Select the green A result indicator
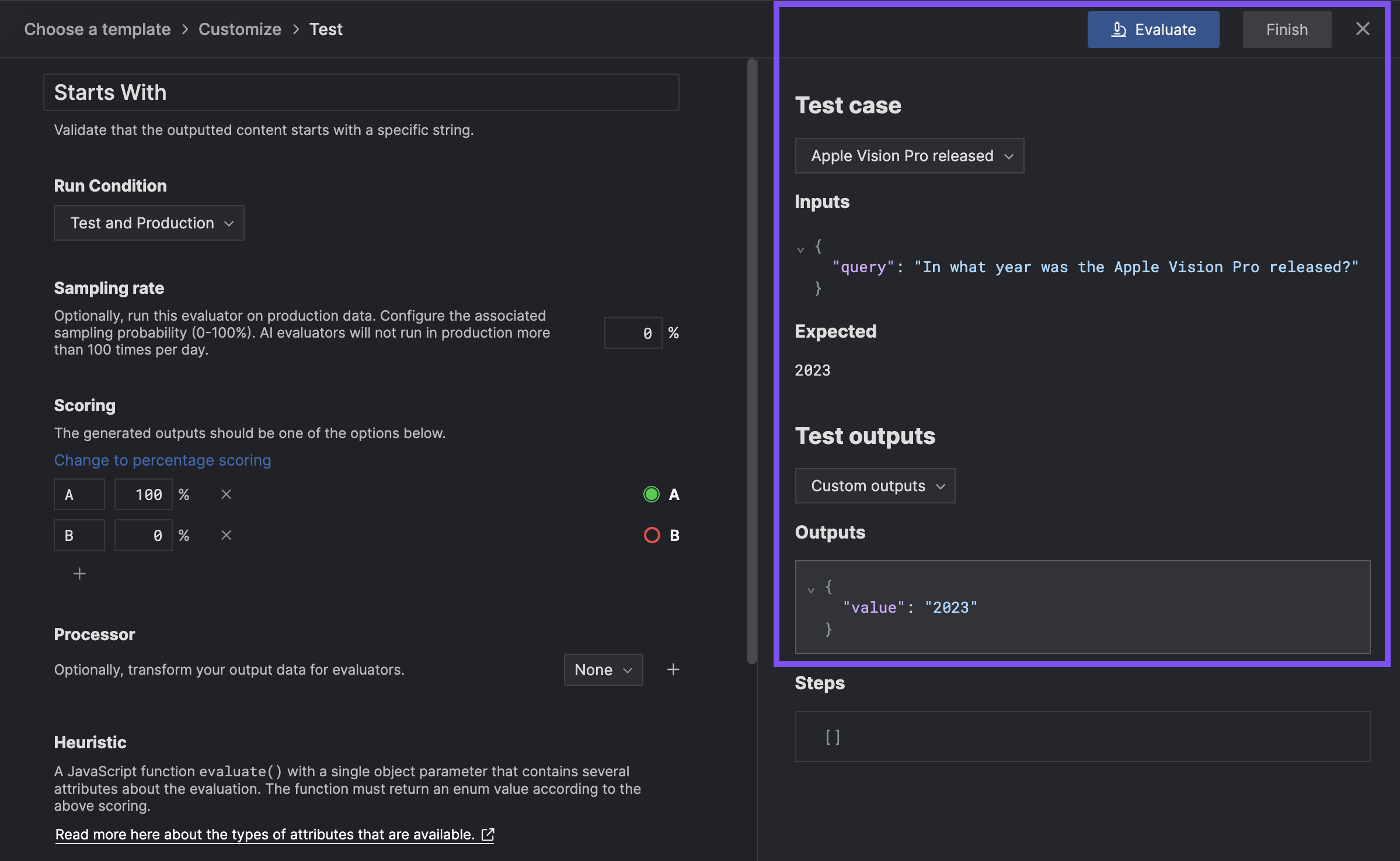Viewport: 1400px width, 861px height. coord(652,494)
